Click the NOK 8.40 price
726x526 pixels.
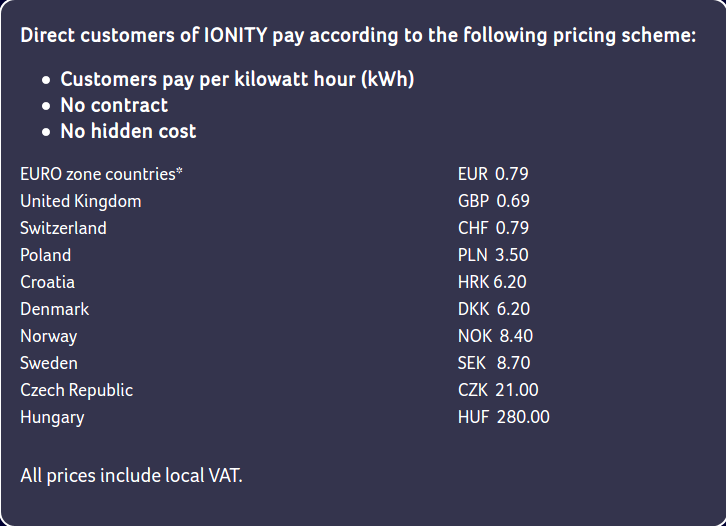(495, 336)
